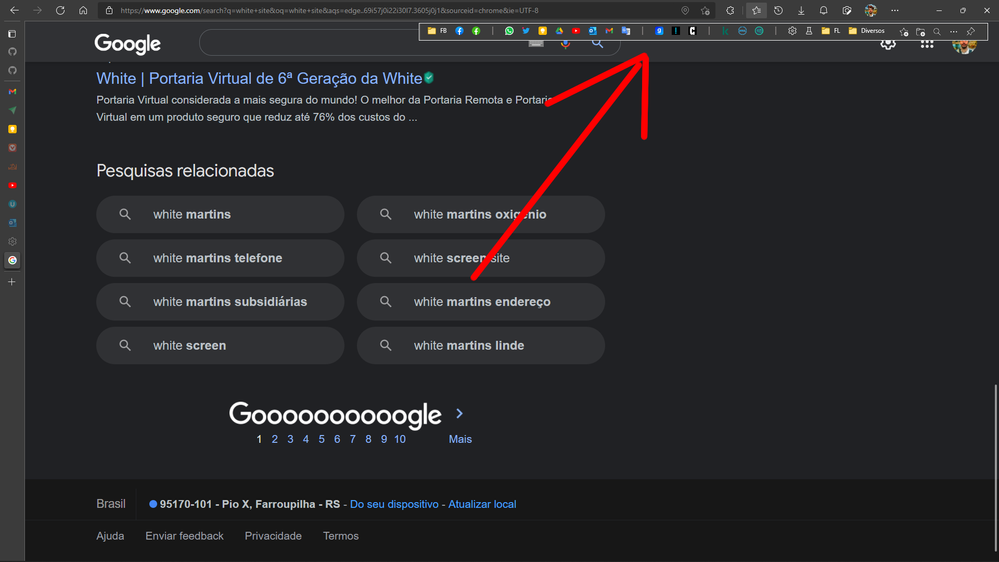Reload the page with the refresh icon
Viewport: 999px width, 562px height.
60,10
